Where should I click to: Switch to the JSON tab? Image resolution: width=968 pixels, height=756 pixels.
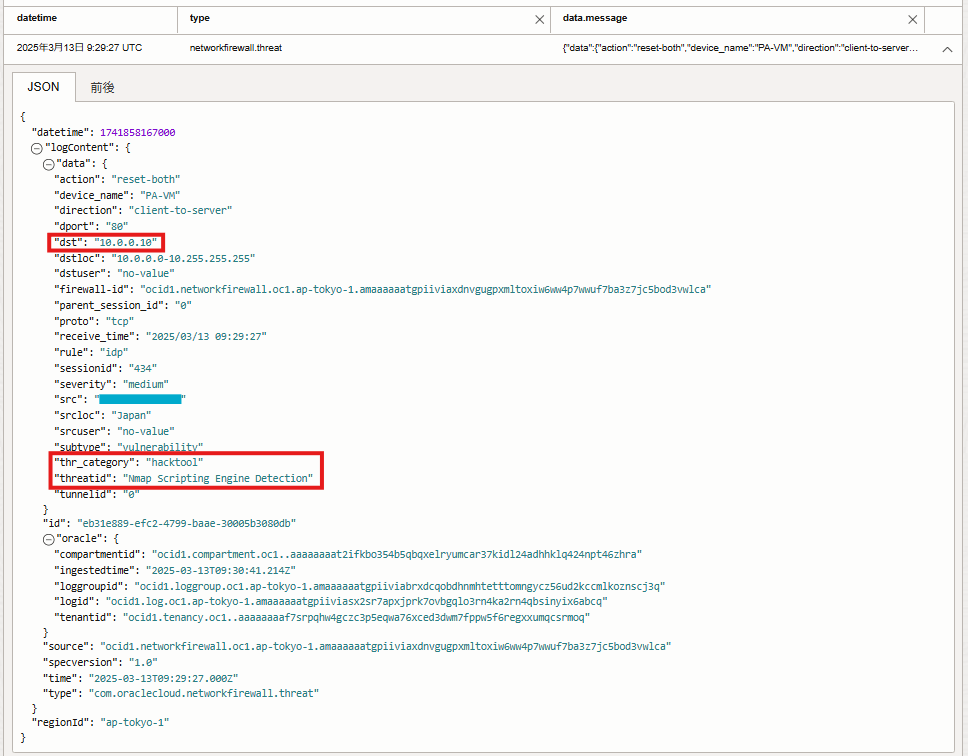tap(43, 87)
